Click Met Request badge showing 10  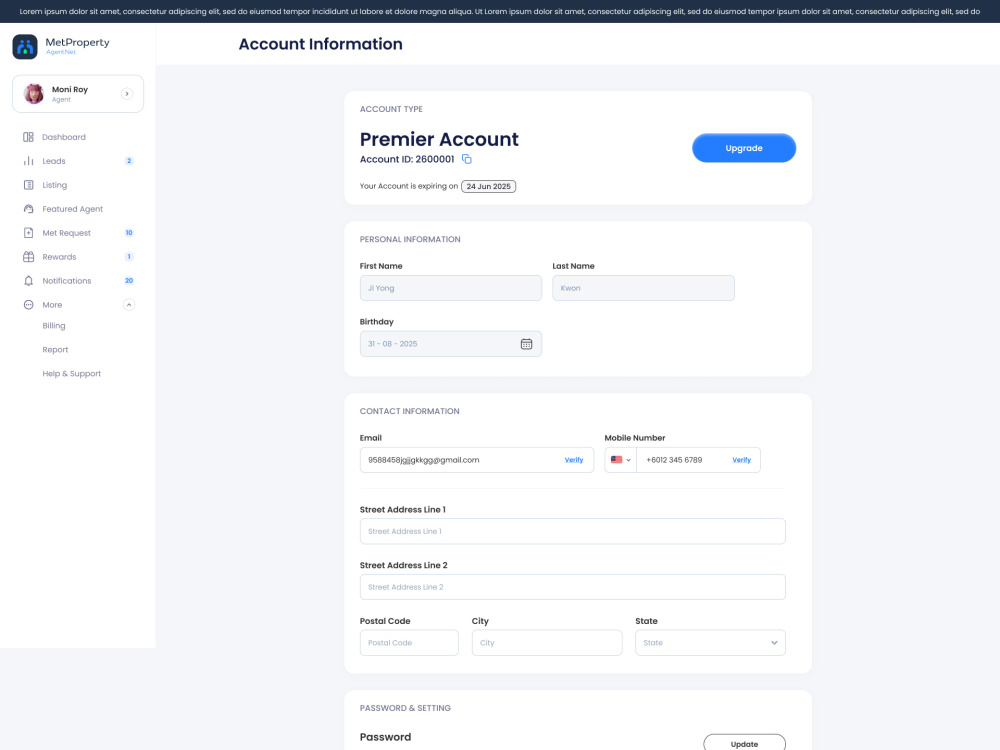tap(129, 233)
